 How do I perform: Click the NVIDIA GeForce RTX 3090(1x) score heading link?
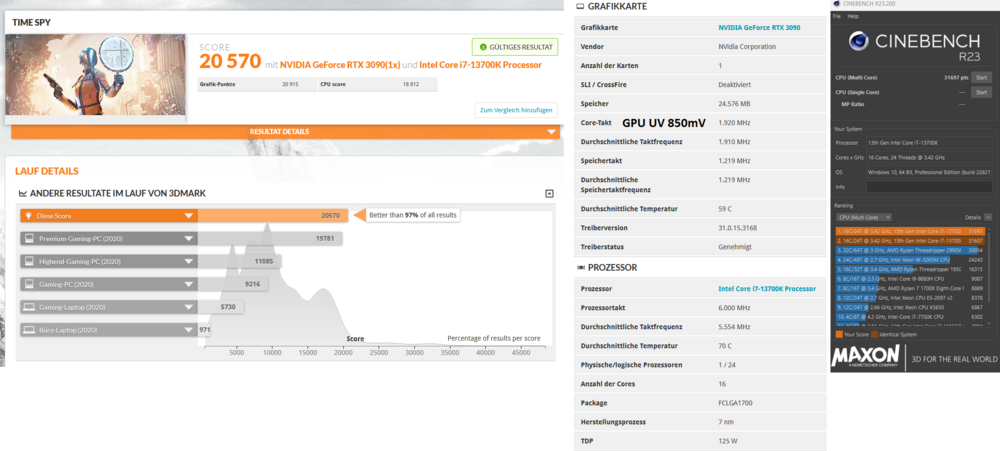coord(340,65)
